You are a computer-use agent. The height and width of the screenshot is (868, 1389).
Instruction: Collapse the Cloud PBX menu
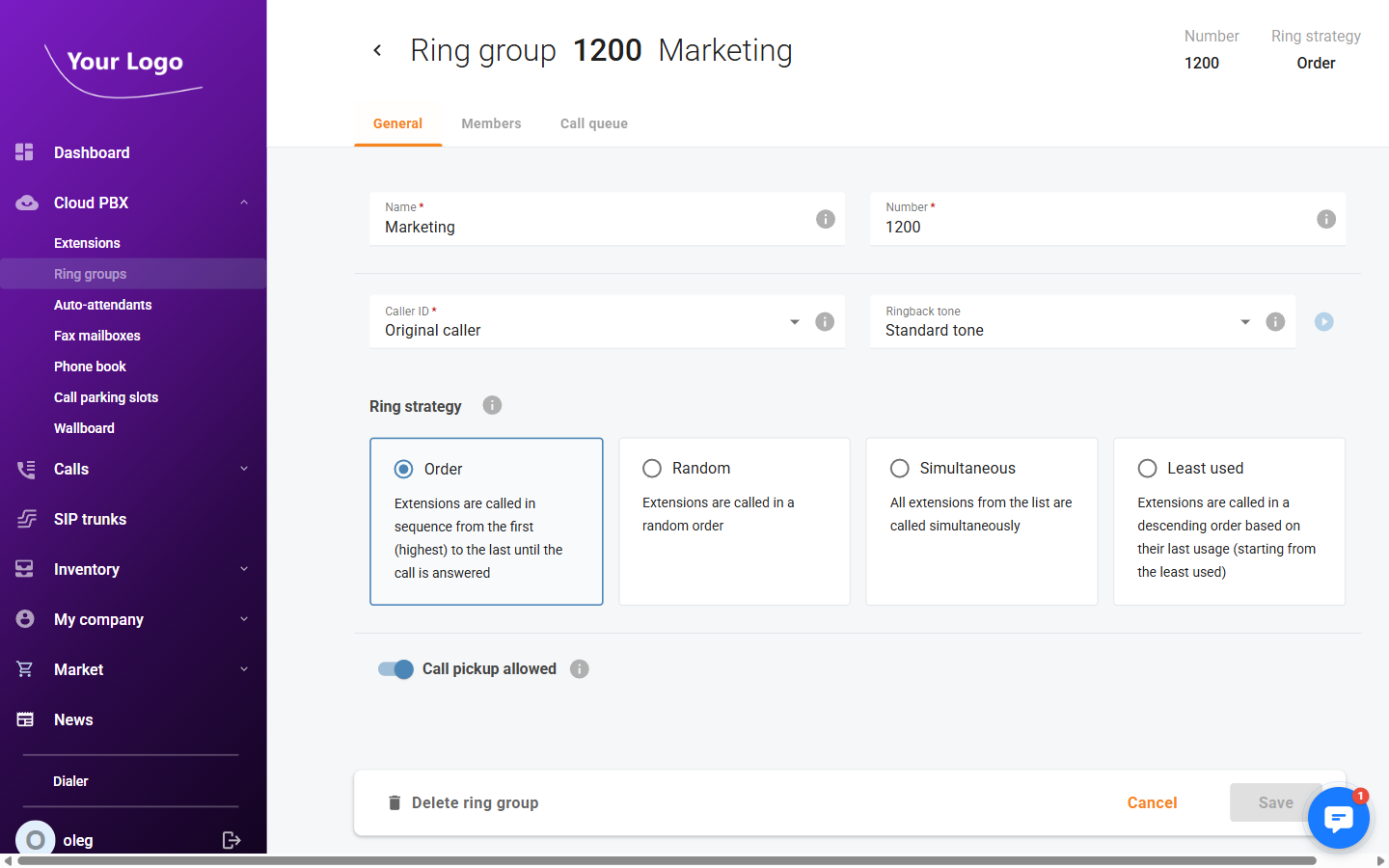244,203
